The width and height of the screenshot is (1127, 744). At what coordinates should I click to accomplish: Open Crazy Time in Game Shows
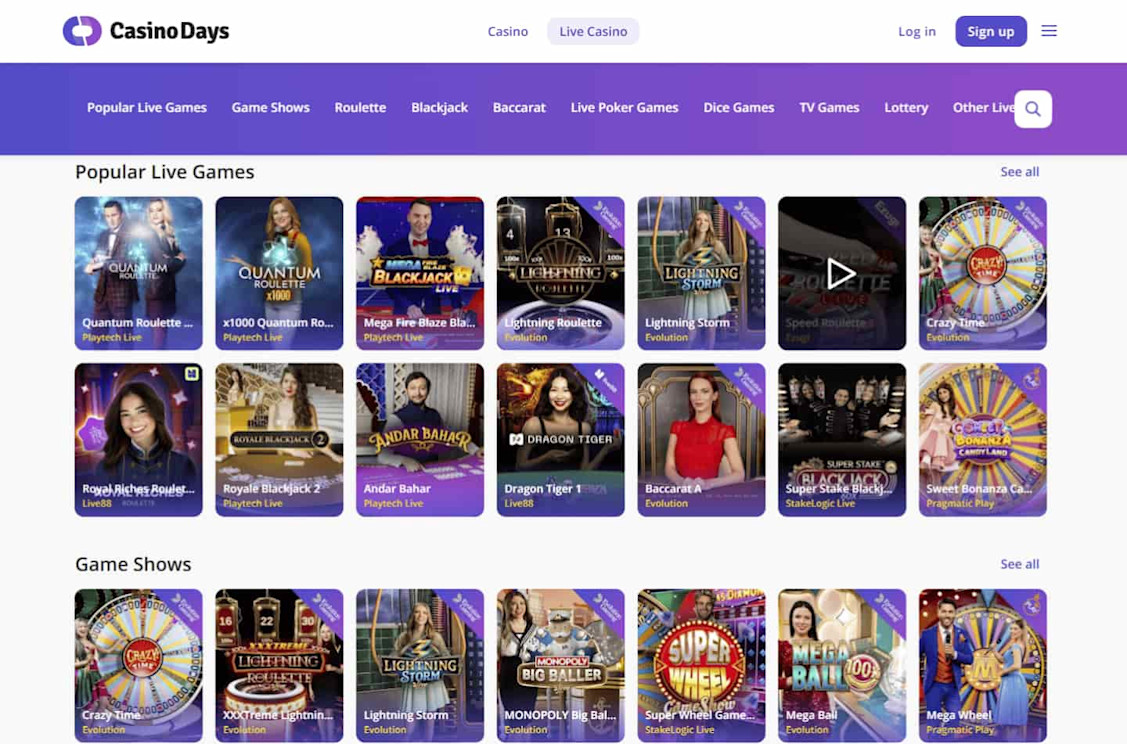click(139, 666)
